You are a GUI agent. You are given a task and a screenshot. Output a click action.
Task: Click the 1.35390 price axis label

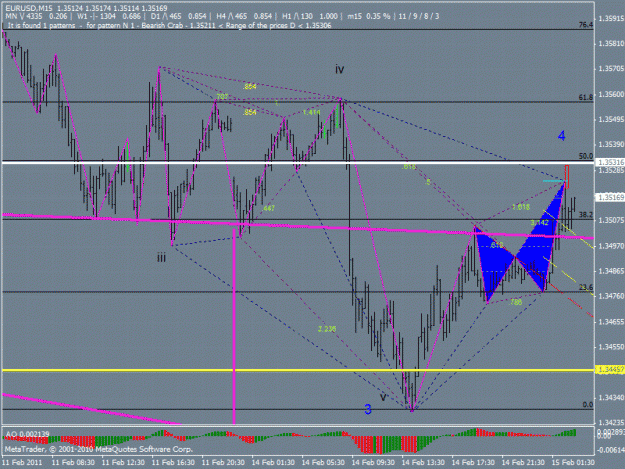(x=611, y=144)
